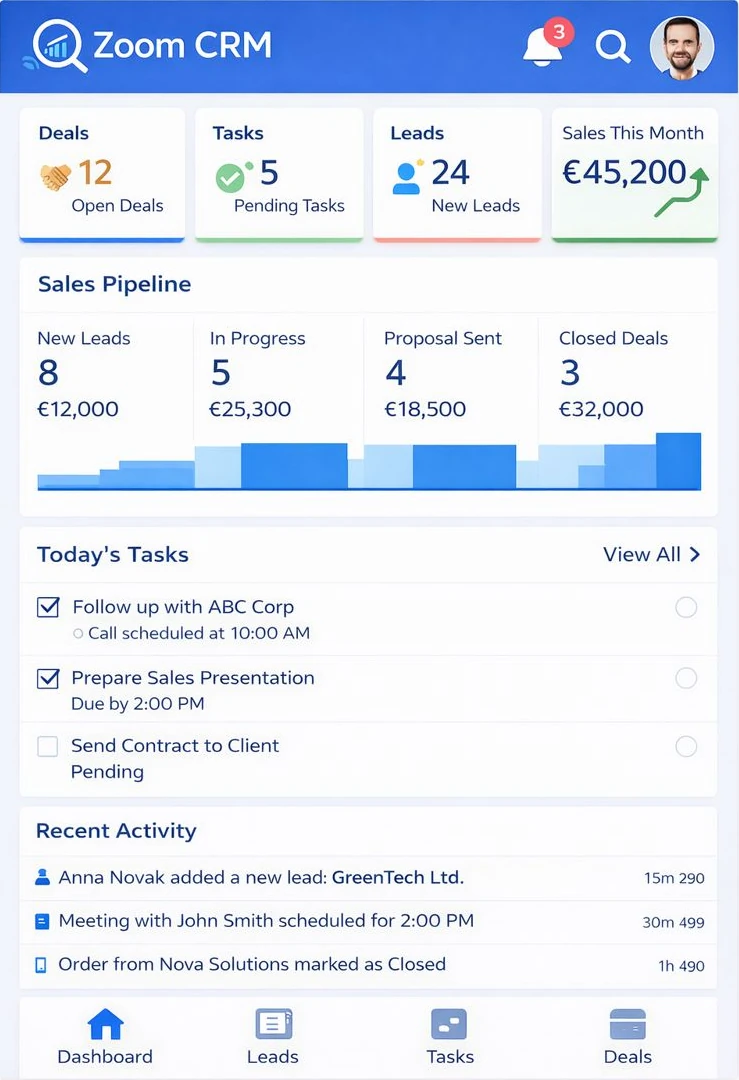739x1080 pixels.
Task: Switch to the Deals tab
Action: (x=627, y=1037)
